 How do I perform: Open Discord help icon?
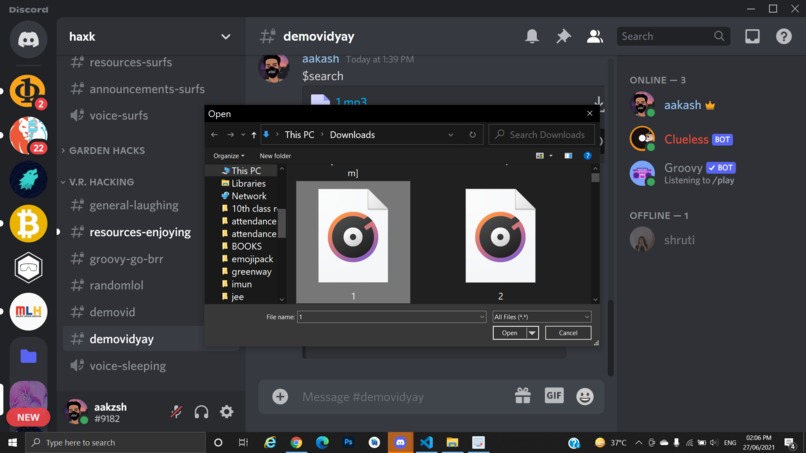click(783, 37)
